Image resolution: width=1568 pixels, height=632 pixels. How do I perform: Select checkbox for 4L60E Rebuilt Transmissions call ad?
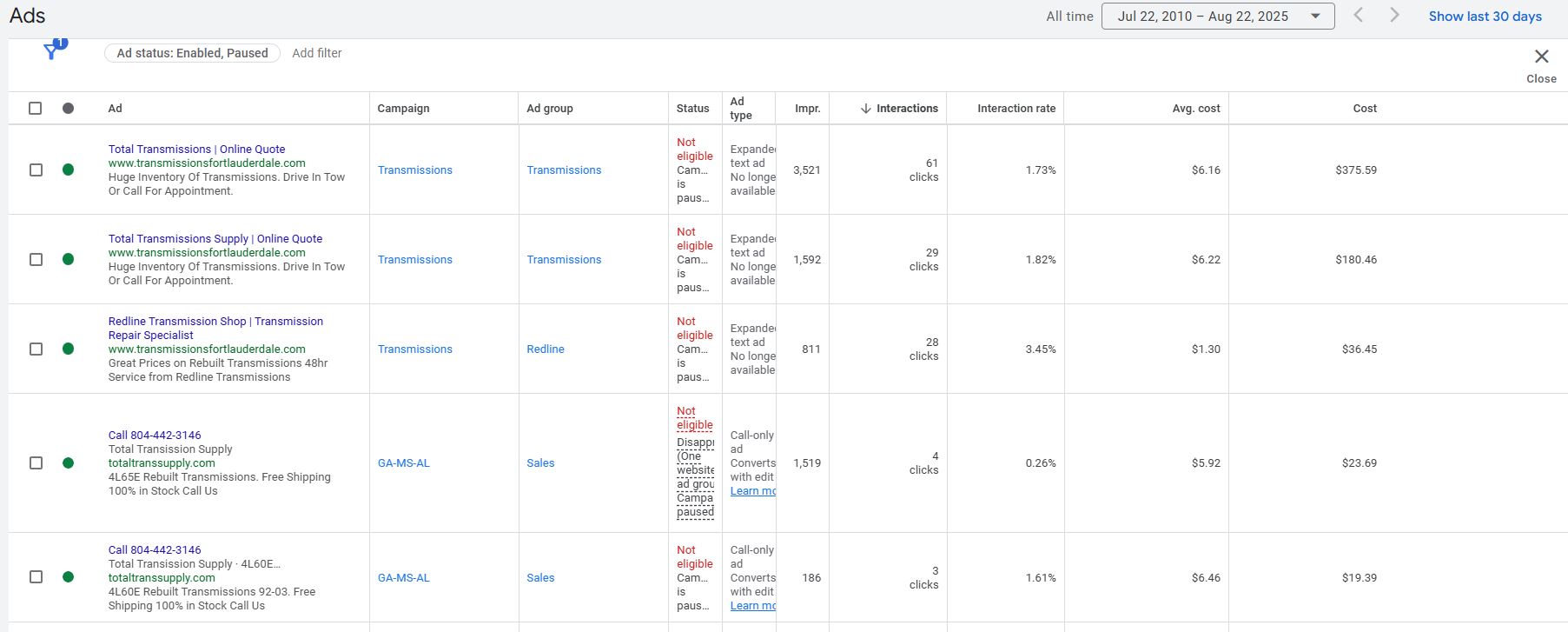tap(36, 577)
